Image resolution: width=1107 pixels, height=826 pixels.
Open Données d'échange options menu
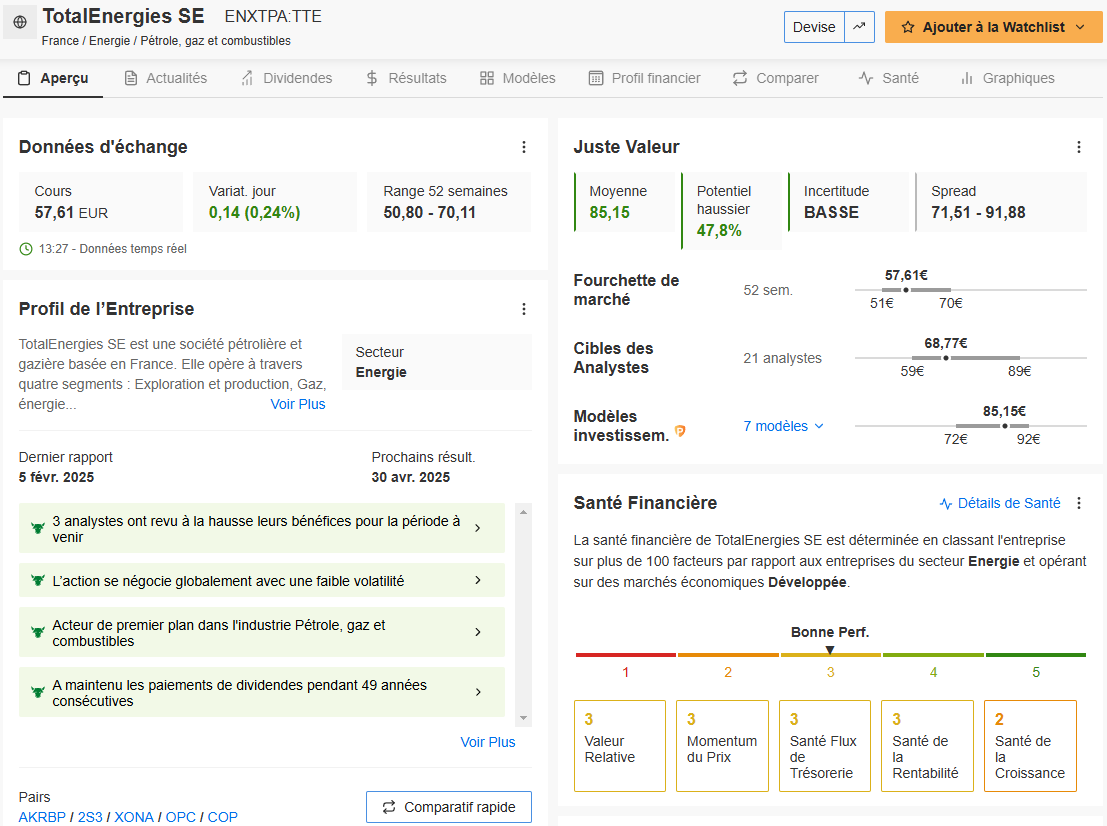(524, 147)
